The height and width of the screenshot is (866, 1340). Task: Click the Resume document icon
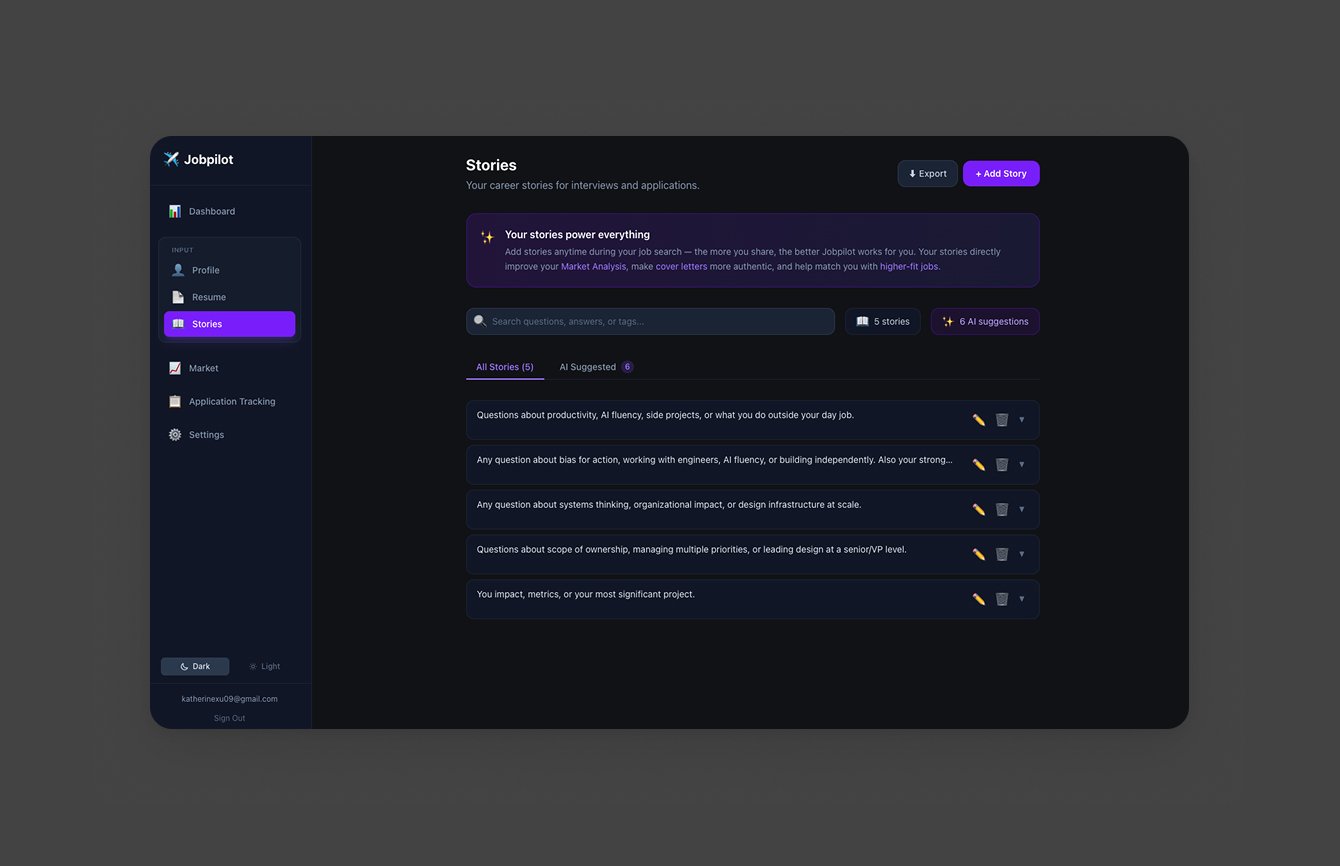[x=178, y=297]
